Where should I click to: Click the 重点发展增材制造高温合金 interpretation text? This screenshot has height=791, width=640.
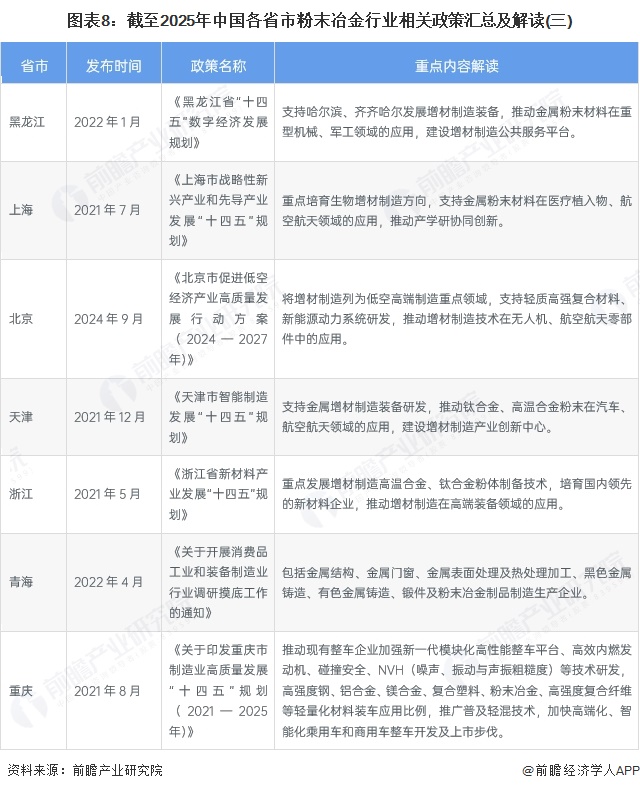click(456, 493)
